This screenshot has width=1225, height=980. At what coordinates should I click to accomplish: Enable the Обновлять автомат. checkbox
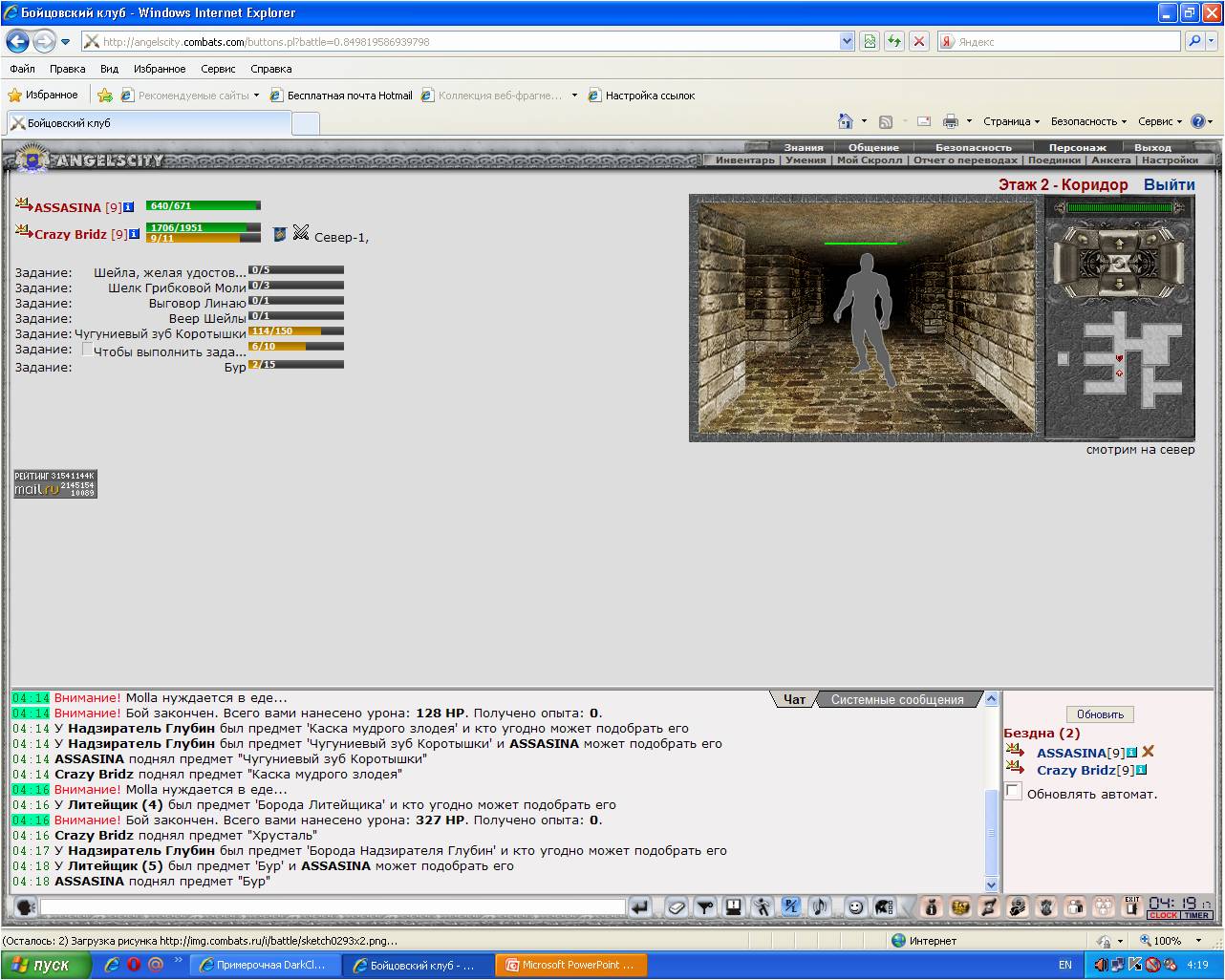point(1013,791)
